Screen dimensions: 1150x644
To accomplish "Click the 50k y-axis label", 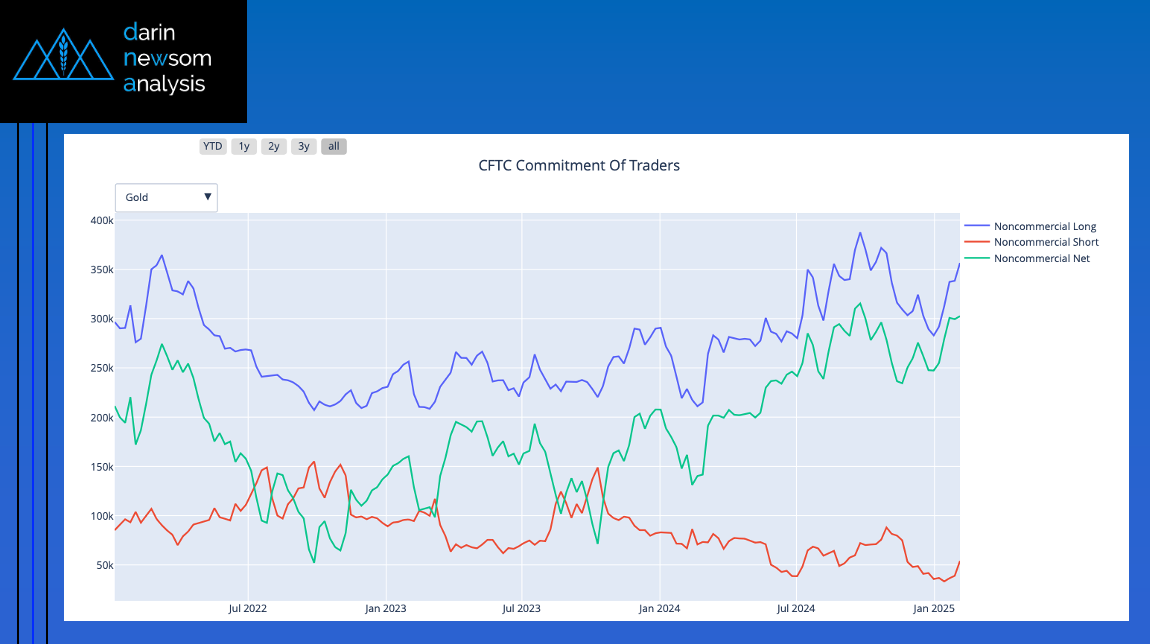I will [x=103, y=565].
